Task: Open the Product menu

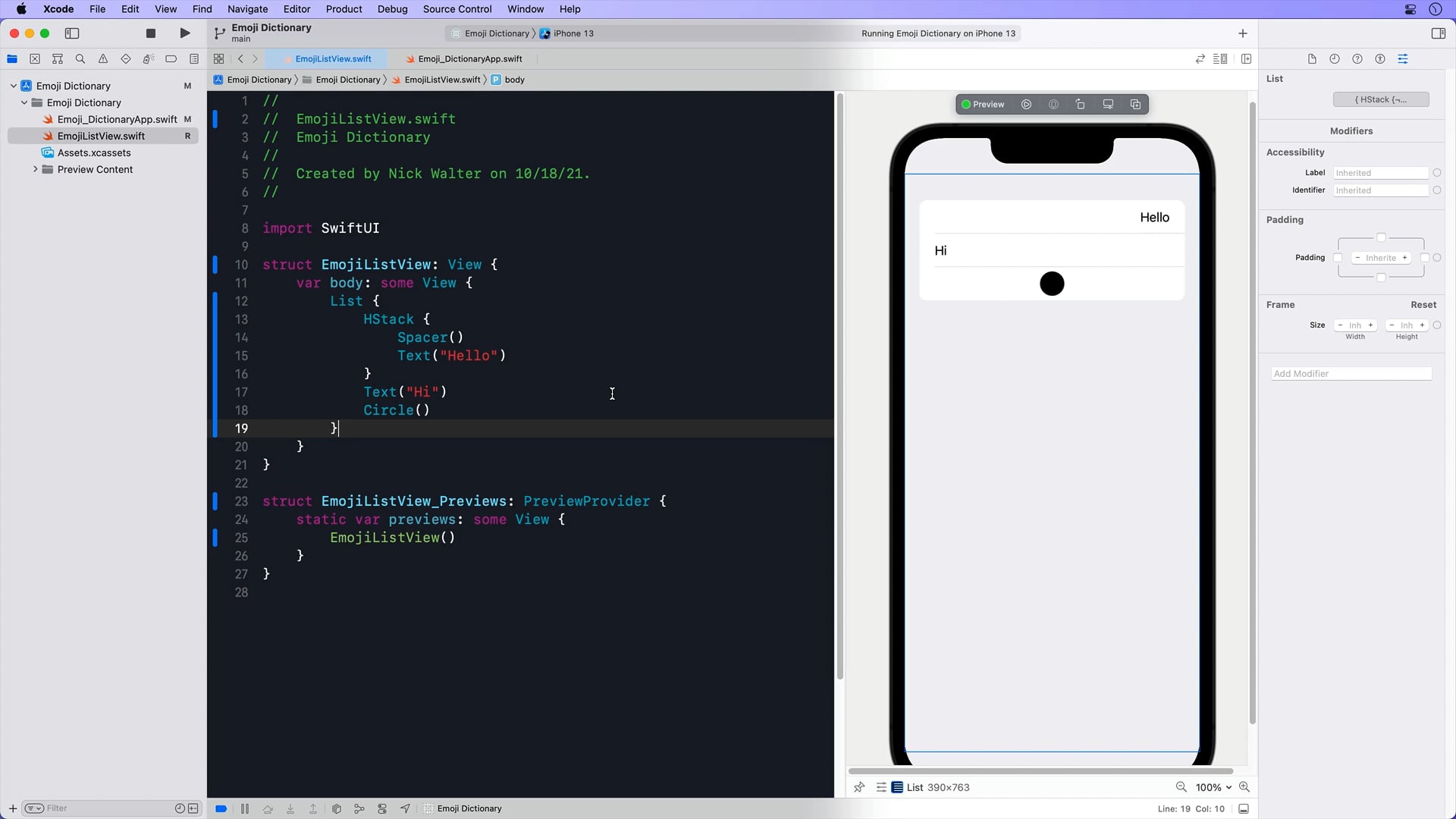Action: [344, 9]
